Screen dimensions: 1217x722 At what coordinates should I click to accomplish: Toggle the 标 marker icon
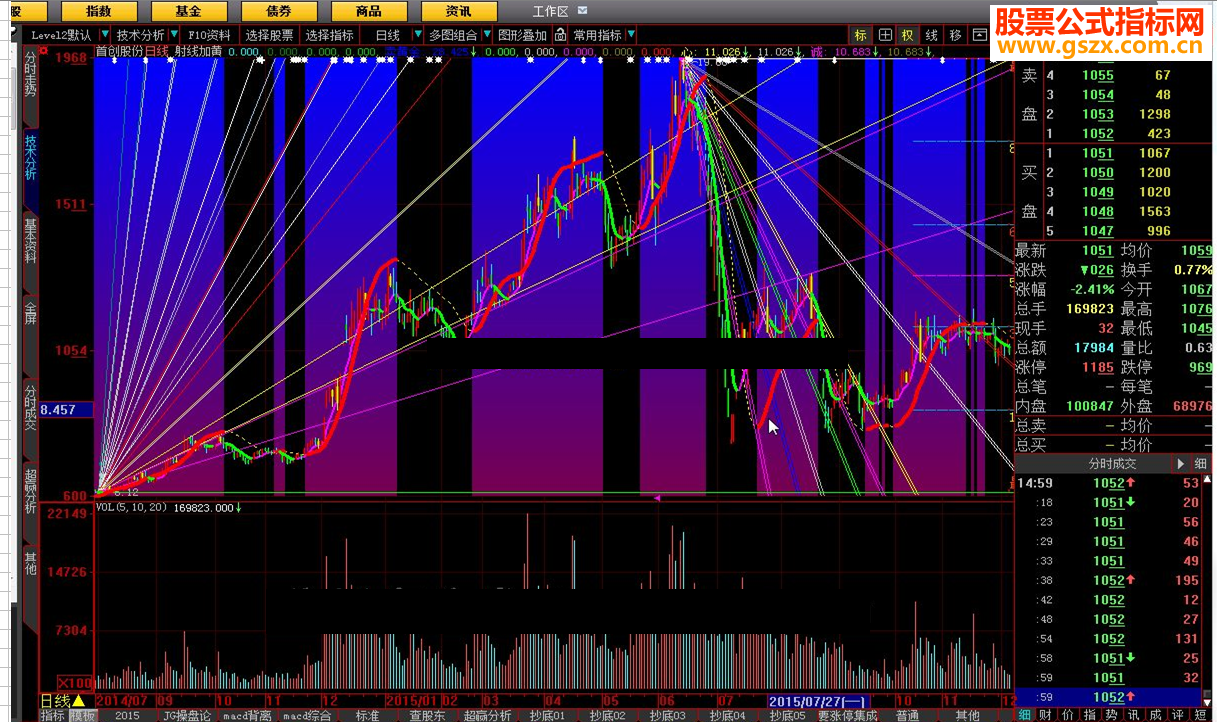(860, 35)
